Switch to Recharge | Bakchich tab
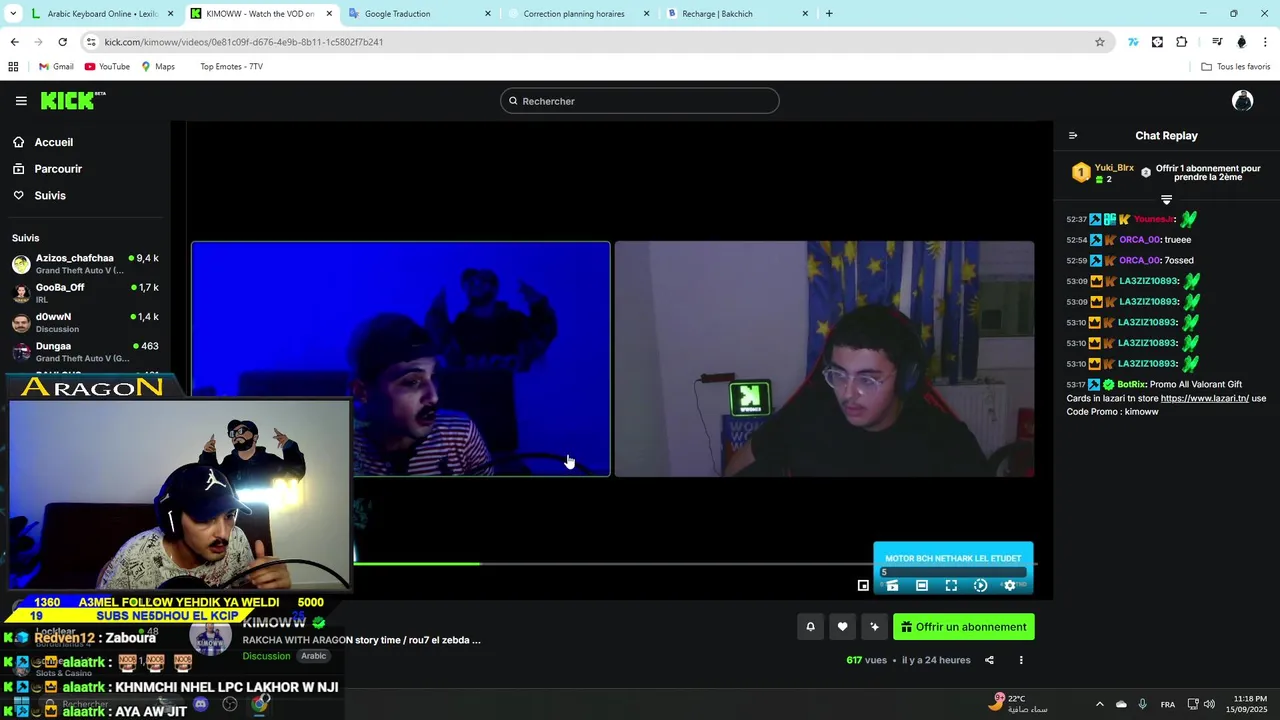 tap(736, 14)
